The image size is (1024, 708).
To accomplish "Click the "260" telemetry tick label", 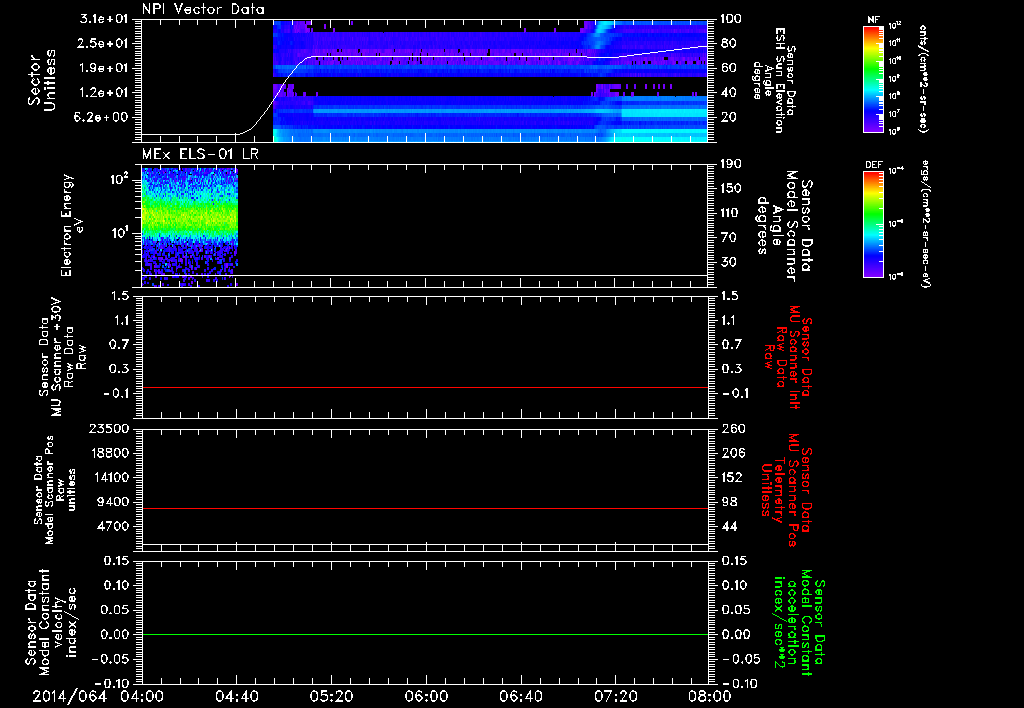I will (x=731, y=428).
